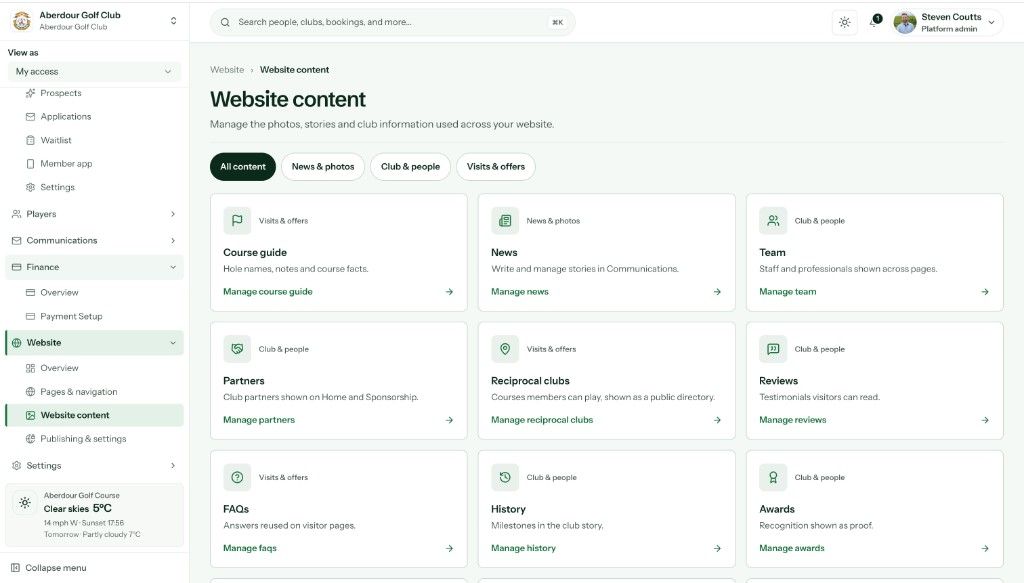Click Manage team link
Image resolution: width=1024 pixels, height=583 pixels.
(788, 292)
